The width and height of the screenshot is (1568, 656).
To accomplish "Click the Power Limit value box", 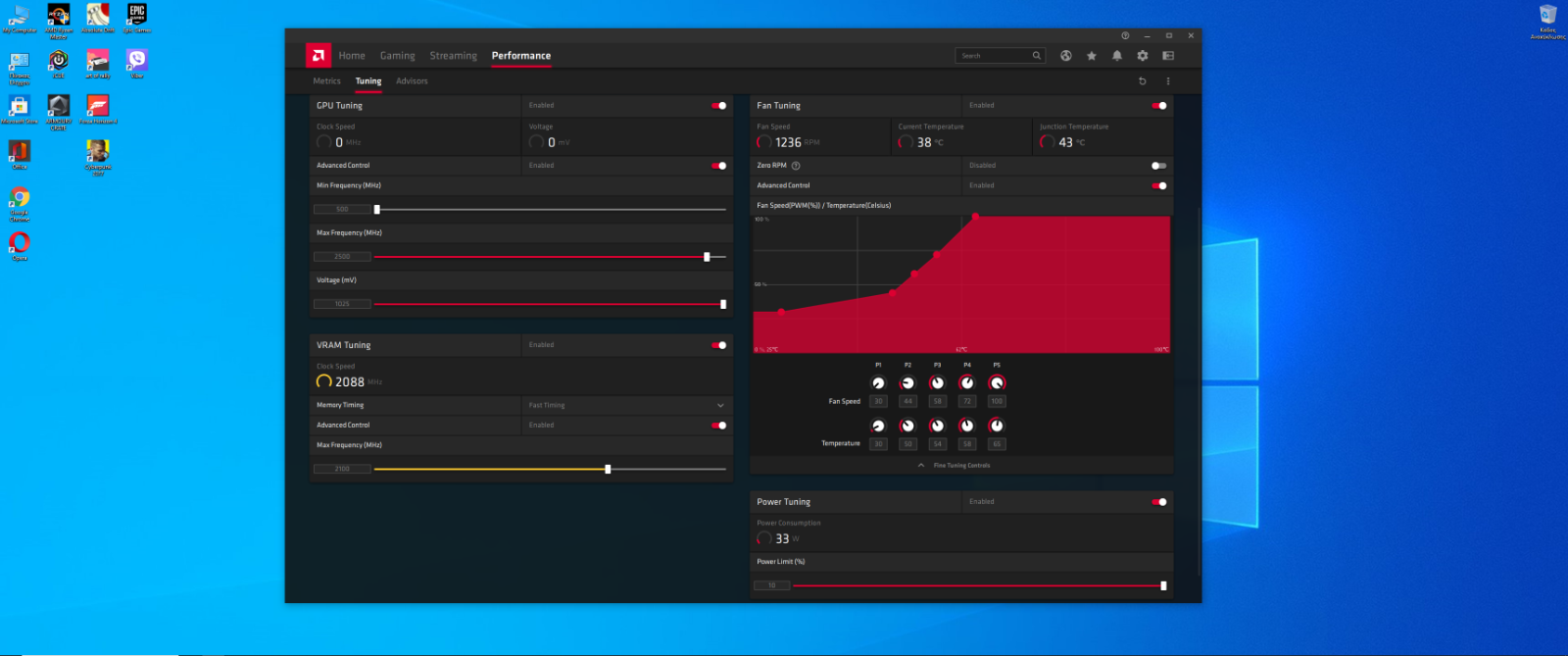I will click(772, 585).
